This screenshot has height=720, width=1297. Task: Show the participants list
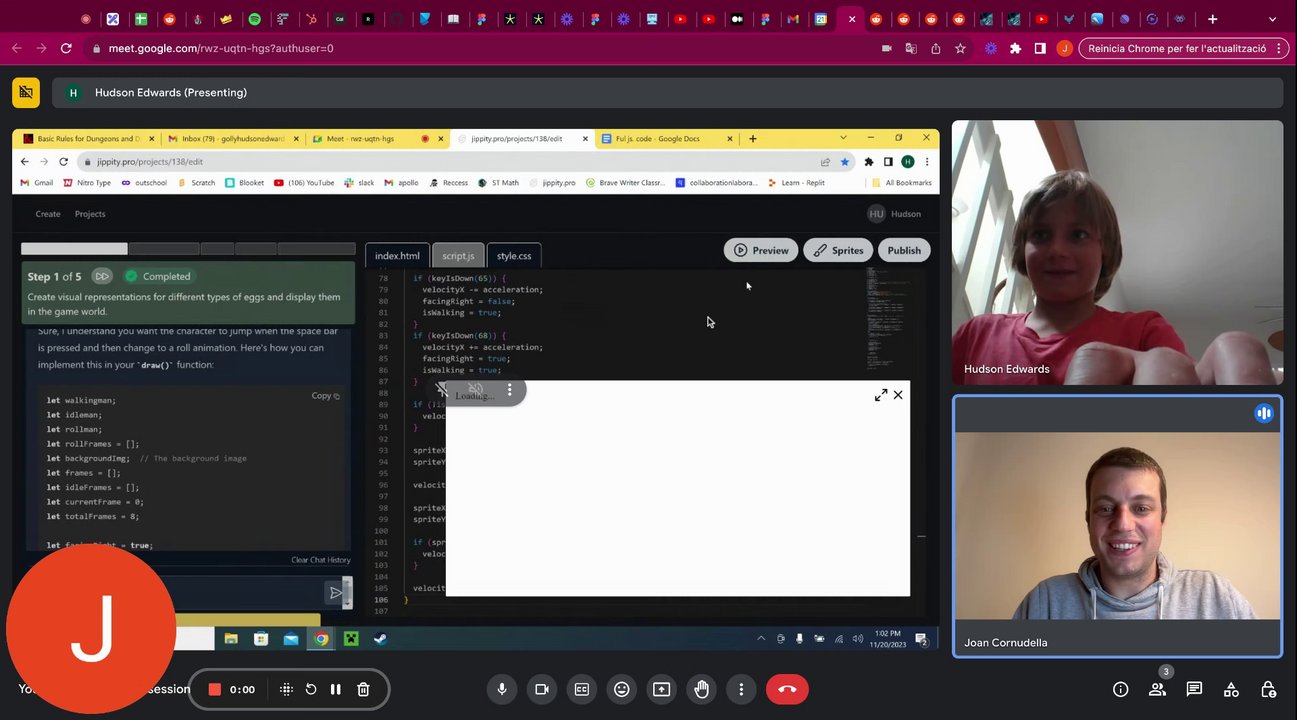coord(1157,689)
